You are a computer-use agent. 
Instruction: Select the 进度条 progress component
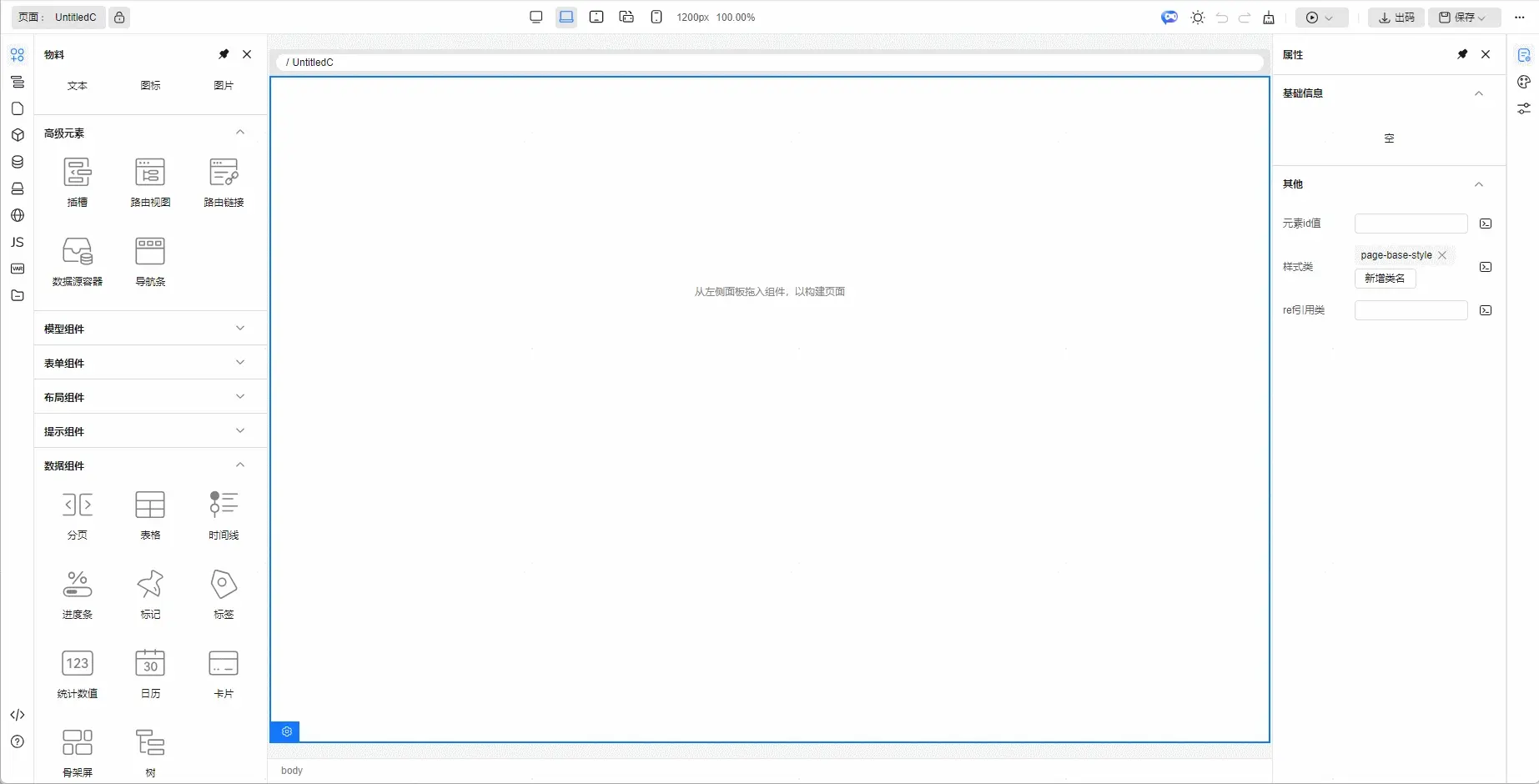point(78,594)
